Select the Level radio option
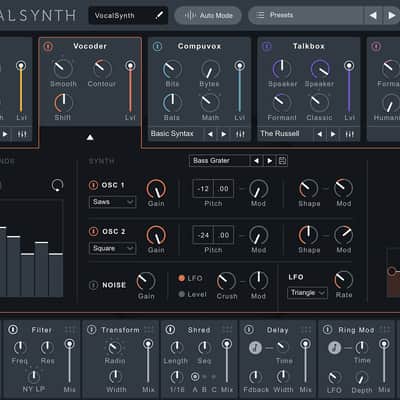Image resolution: width=400 pixels, height=400 pixels. pyautogui.click(x=182, y=294)
